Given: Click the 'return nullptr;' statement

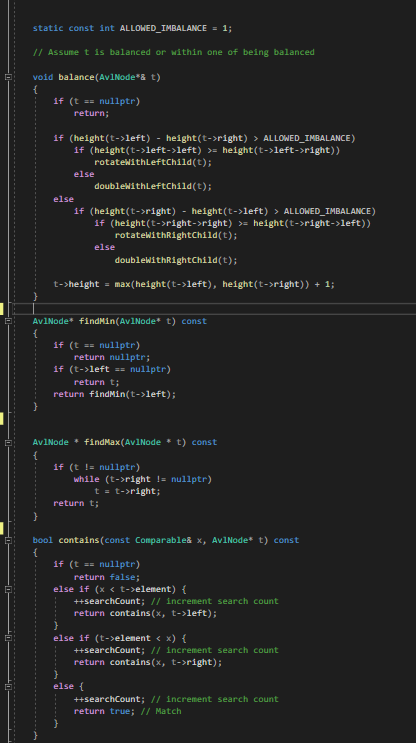Looking at the screenshot, I should [x=112, y=357].
